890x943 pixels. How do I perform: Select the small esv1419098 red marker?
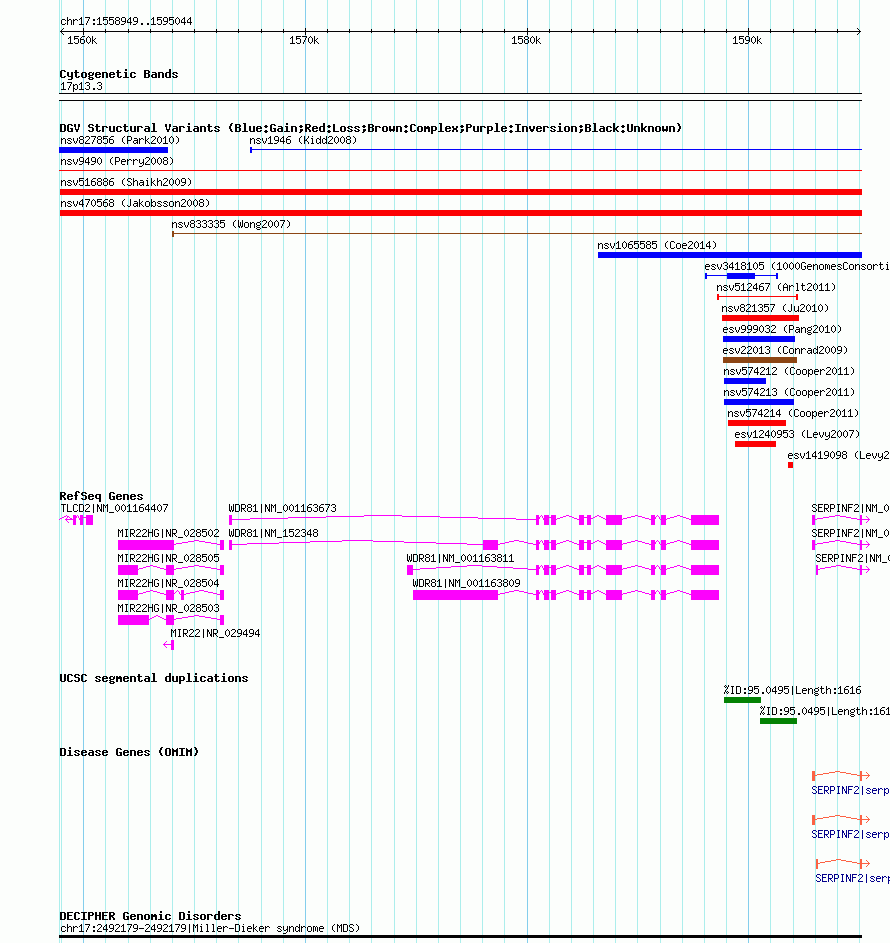click(x=790, y=465)
